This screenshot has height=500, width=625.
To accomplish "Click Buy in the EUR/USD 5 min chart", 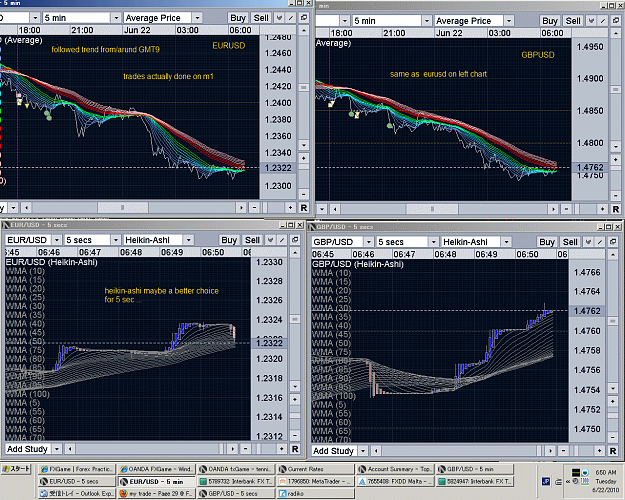I will click(x=238, y=18).
